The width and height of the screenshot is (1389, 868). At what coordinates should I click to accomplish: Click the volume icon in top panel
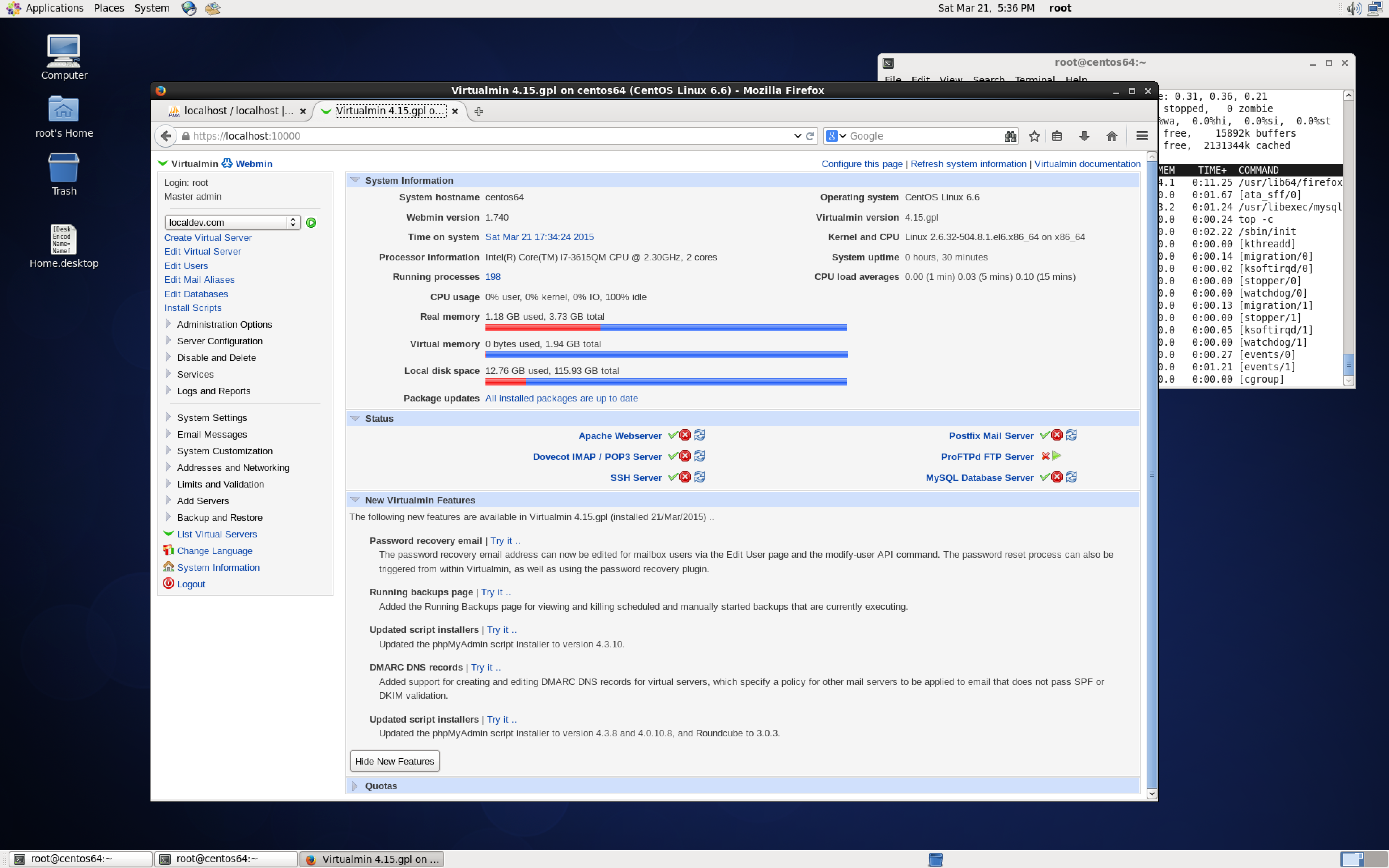(1354, 9)
